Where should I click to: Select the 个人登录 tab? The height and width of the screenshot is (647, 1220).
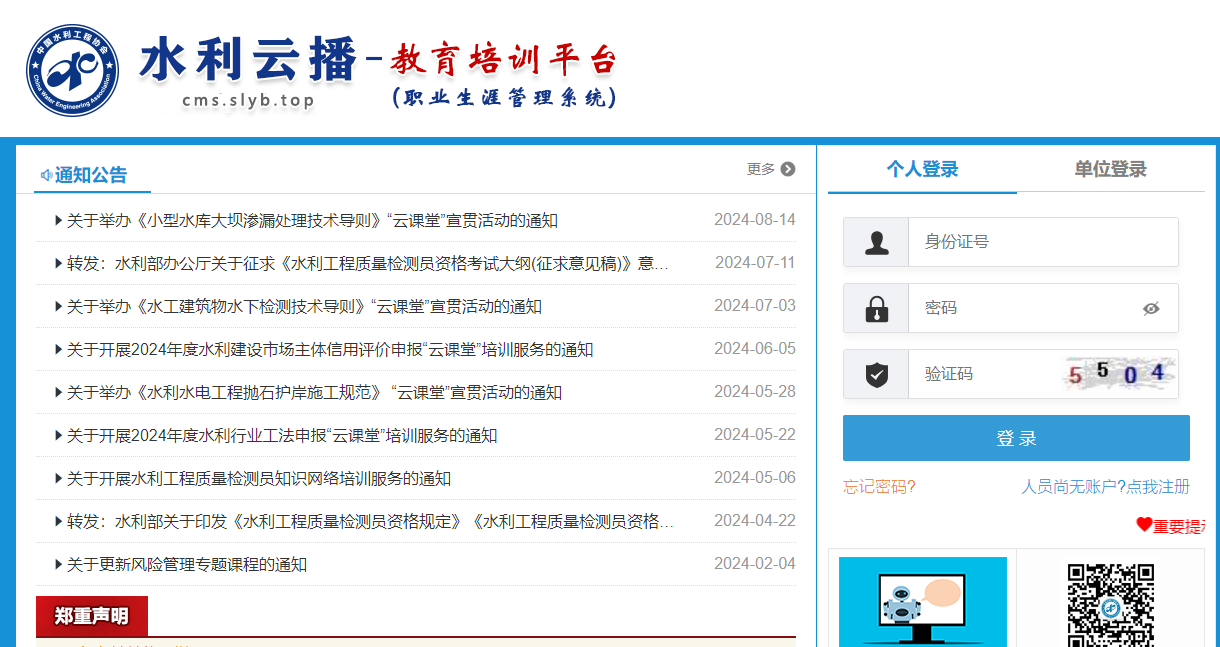(922, 169)
